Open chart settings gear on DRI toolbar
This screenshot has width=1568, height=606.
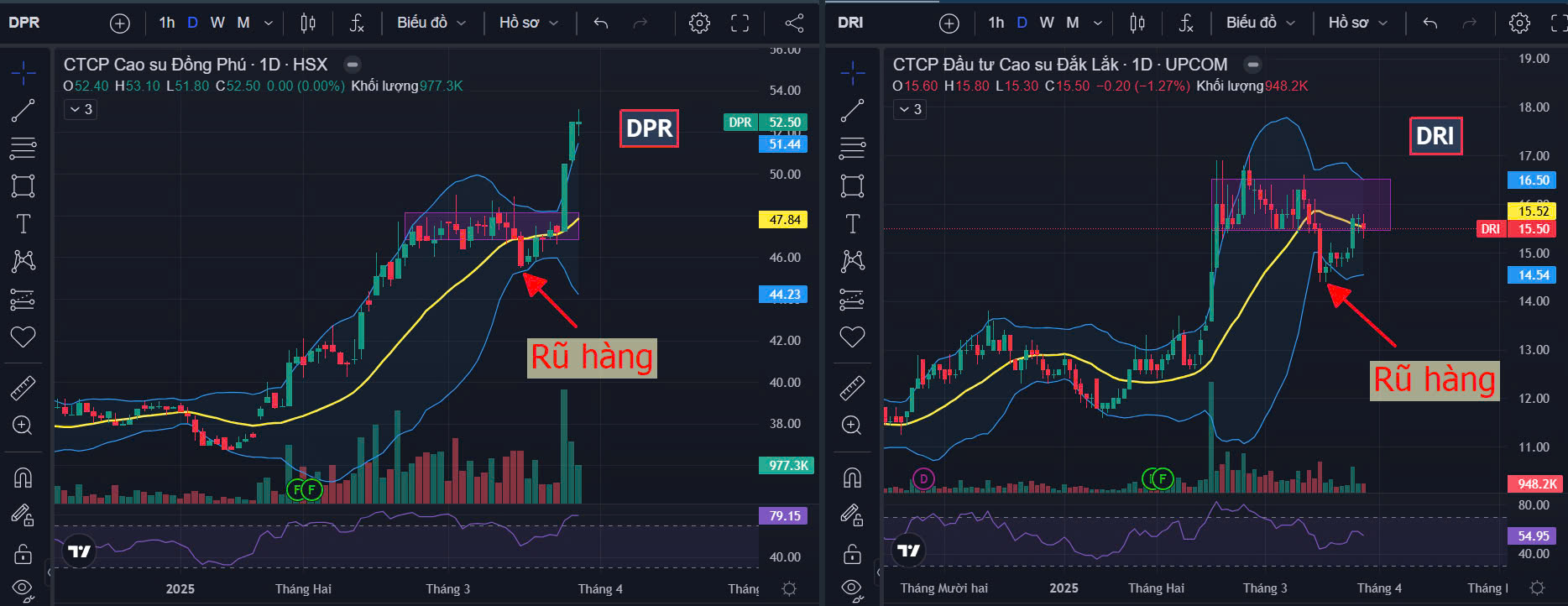(x=1519, y=24)
